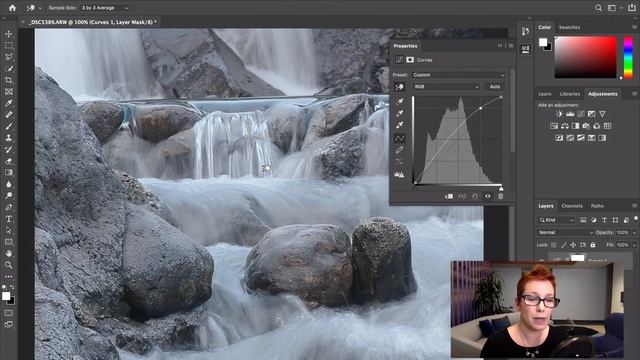The width and height of the screenshot is (640, 360).
Task: Select the Frame tool
Action: (9, 92)
